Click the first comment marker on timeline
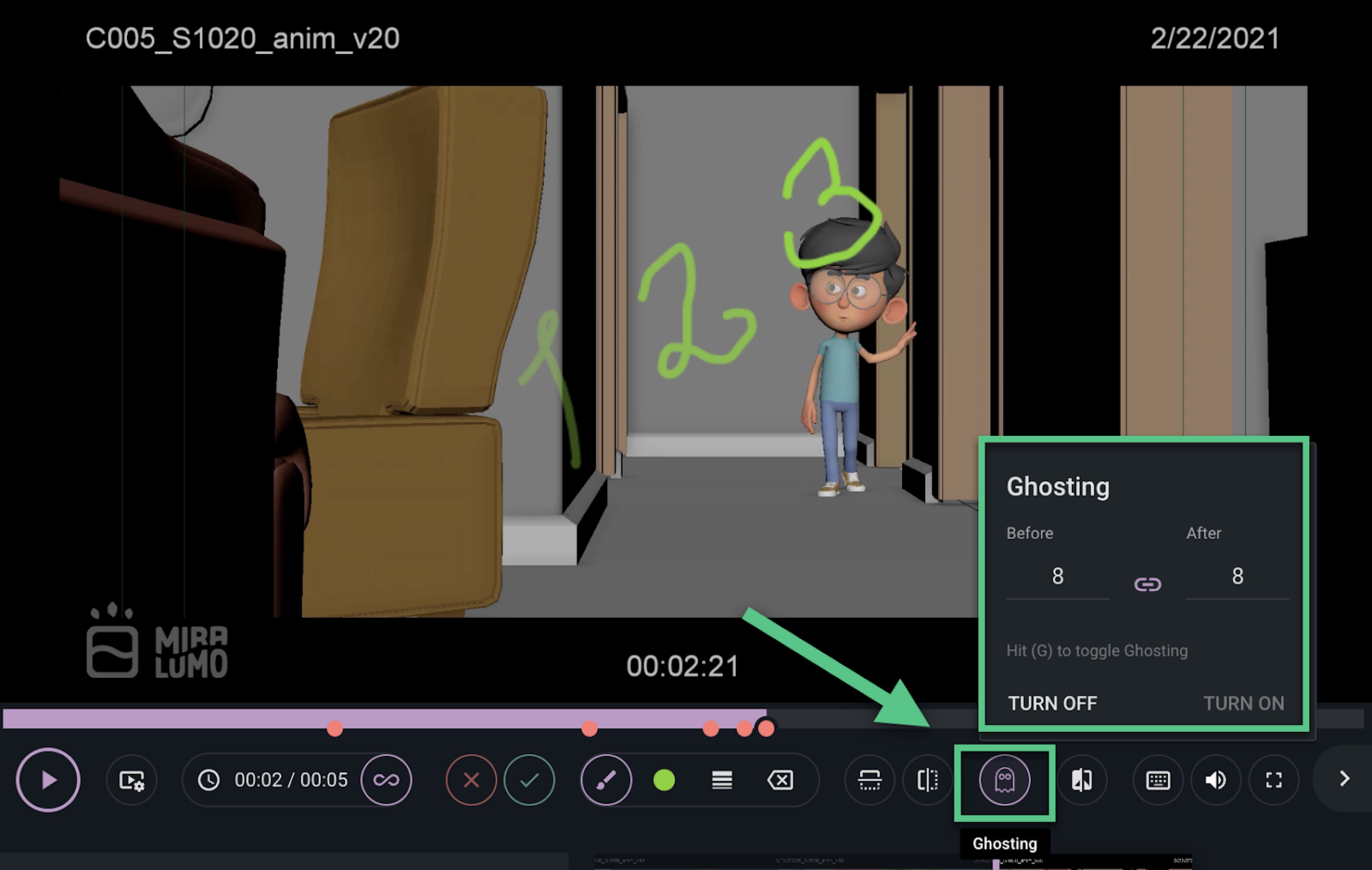 pyautogui.click(x=335, y=728)
